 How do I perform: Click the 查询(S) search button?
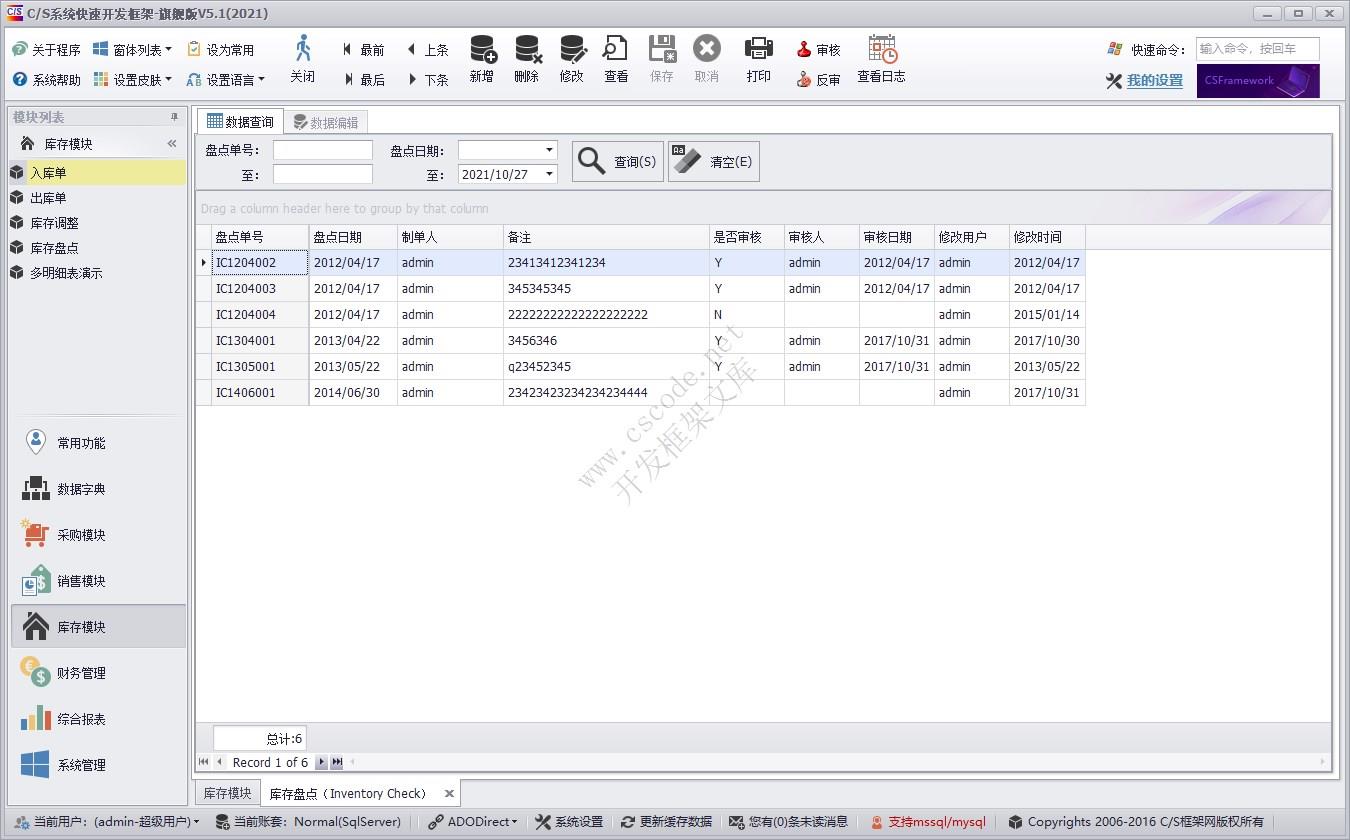click(617, 162)
